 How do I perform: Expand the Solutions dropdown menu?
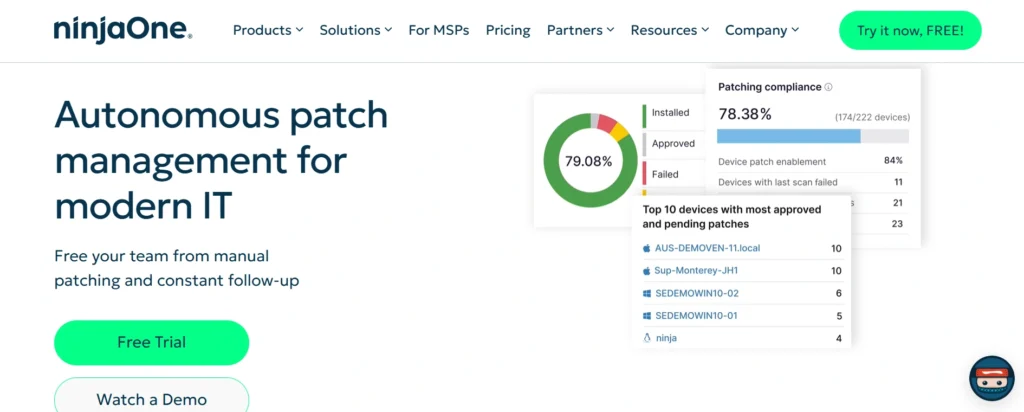coord(355,30)
